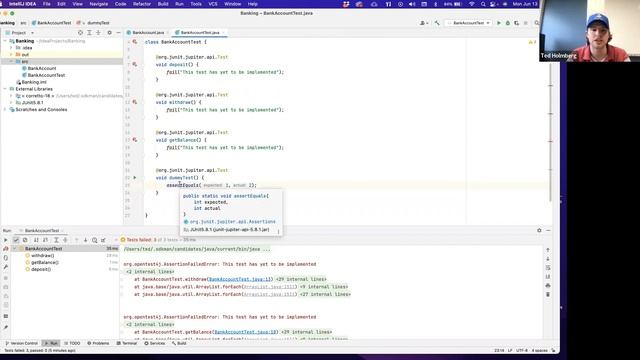Toggle Show Passed tests checkmark button
640x360 pixels.
(16, 240)
